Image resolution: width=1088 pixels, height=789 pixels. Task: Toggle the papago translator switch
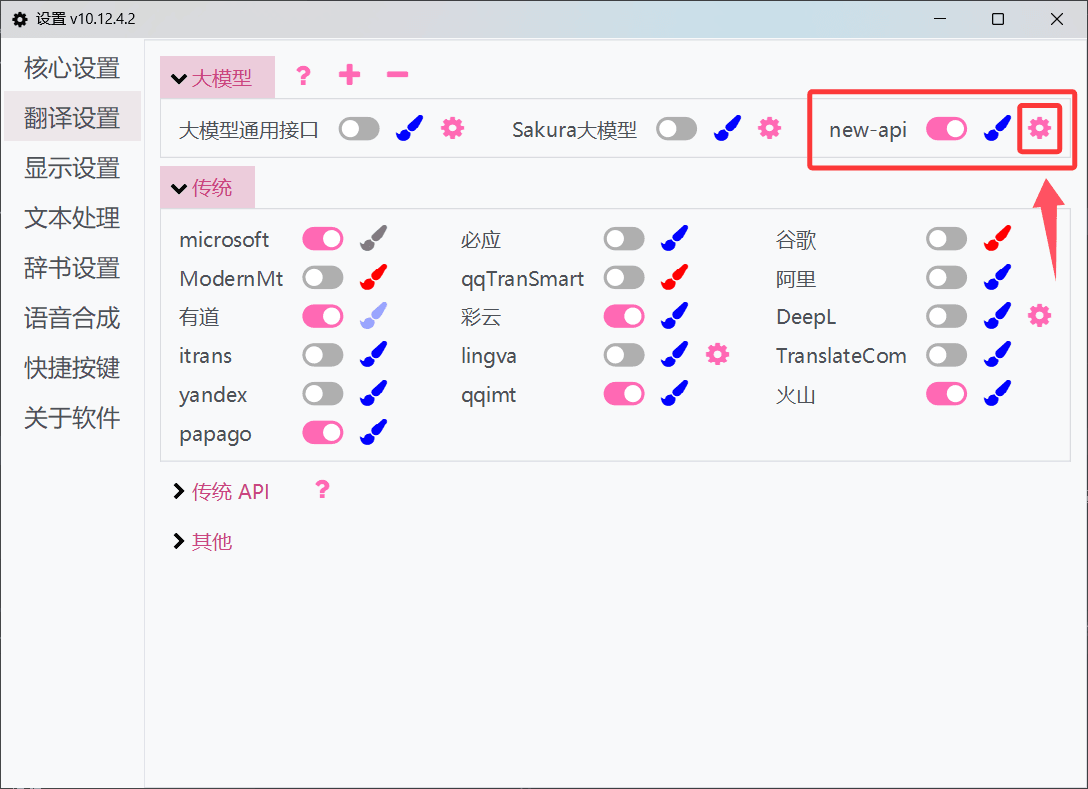pos(323,433)
